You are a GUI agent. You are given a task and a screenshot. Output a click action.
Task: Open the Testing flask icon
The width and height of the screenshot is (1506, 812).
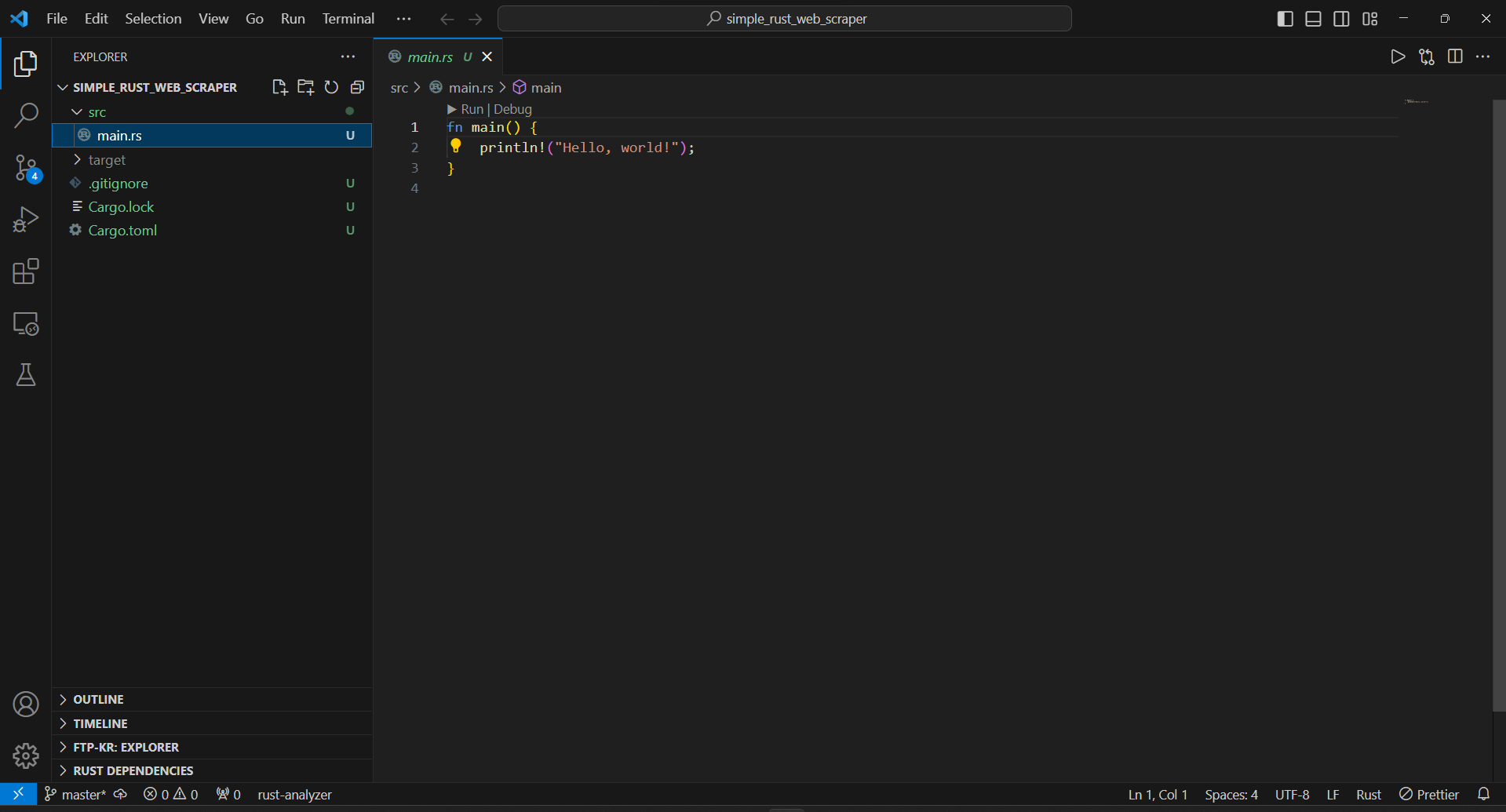(x=26, y=375)
